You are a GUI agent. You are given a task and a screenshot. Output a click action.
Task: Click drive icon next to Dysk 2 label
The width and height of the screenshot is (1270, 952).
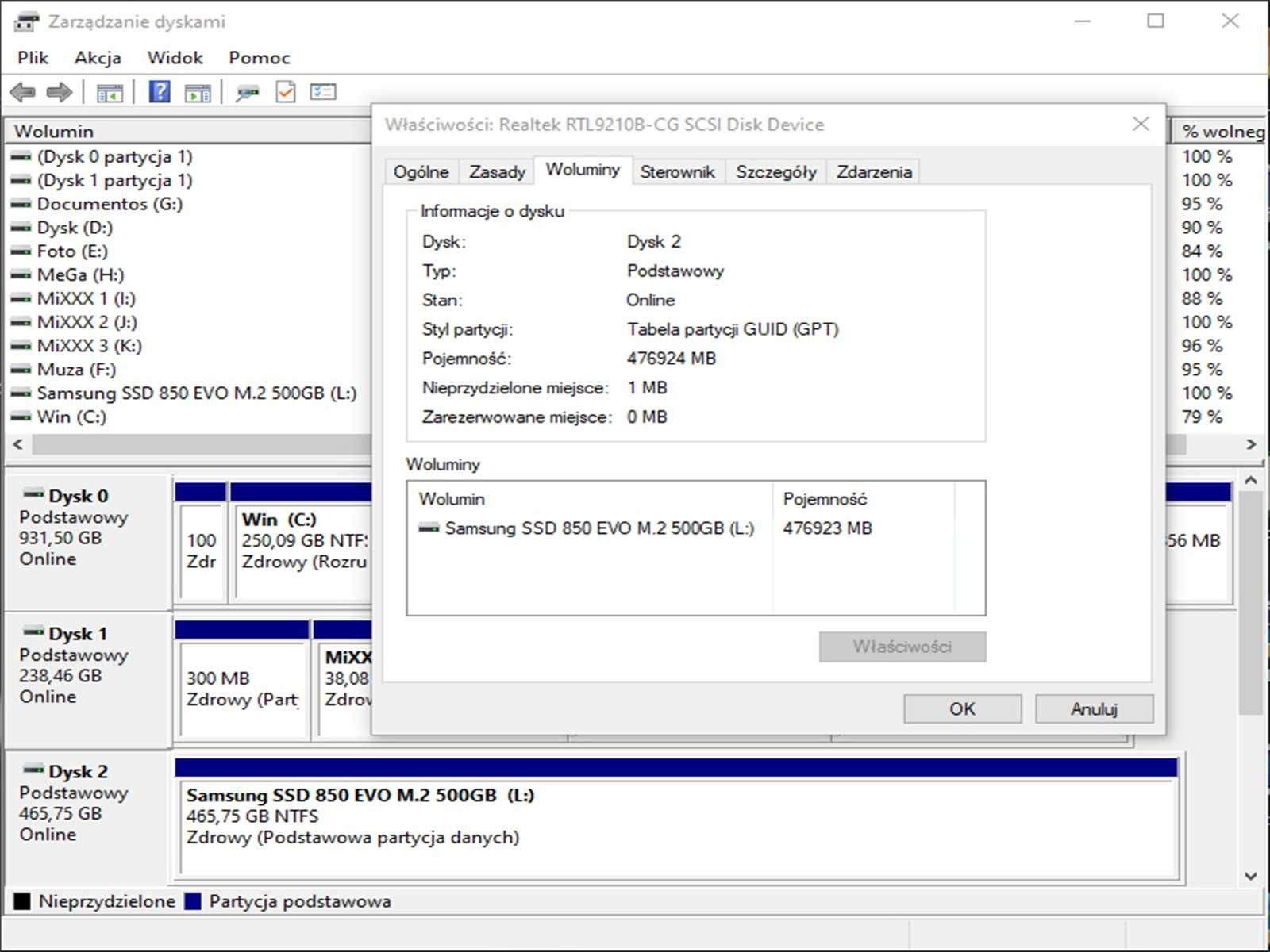pyautogui.click(x=33, y=770)
